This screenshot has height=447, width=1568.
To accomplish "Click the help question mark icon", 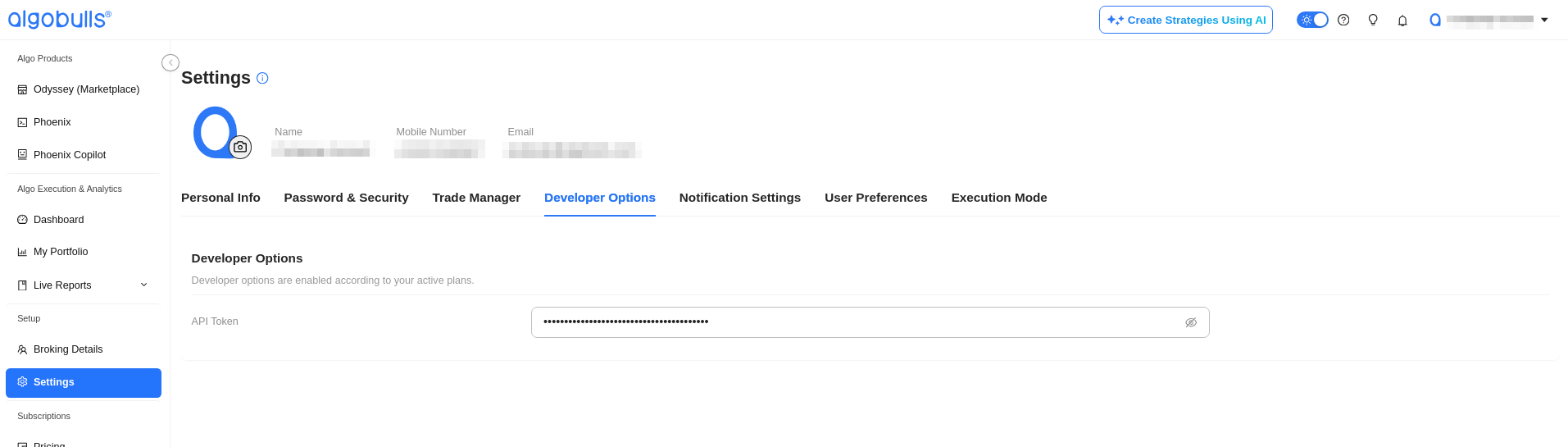I will 1343,20.
